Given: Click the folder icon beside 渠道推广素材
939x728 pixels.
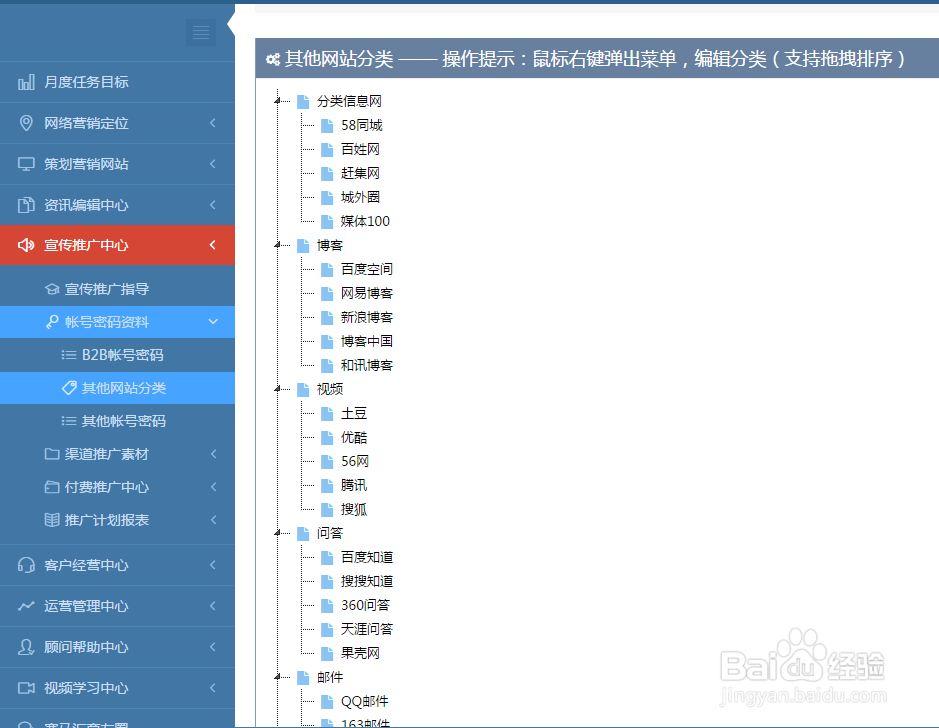Looking at the screenshot, I should [x=52, y=454].
